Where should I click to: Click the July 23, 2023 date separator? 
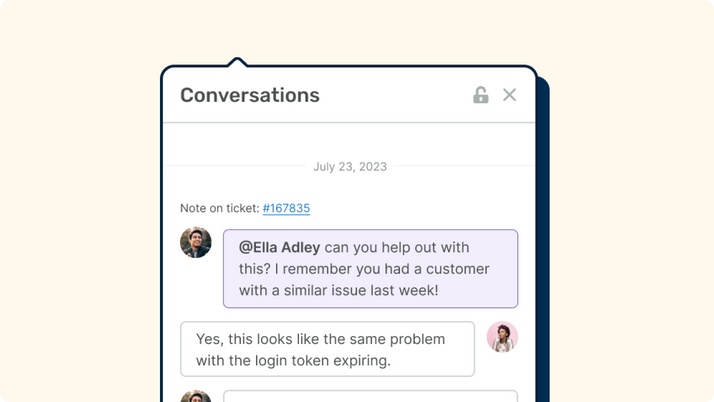350,167
